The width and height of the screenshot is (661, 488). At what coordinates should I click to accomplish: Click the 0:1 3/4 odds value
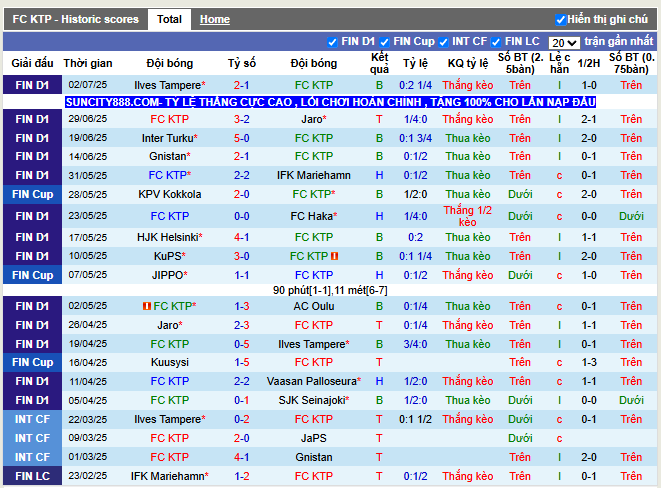point(415,138)
